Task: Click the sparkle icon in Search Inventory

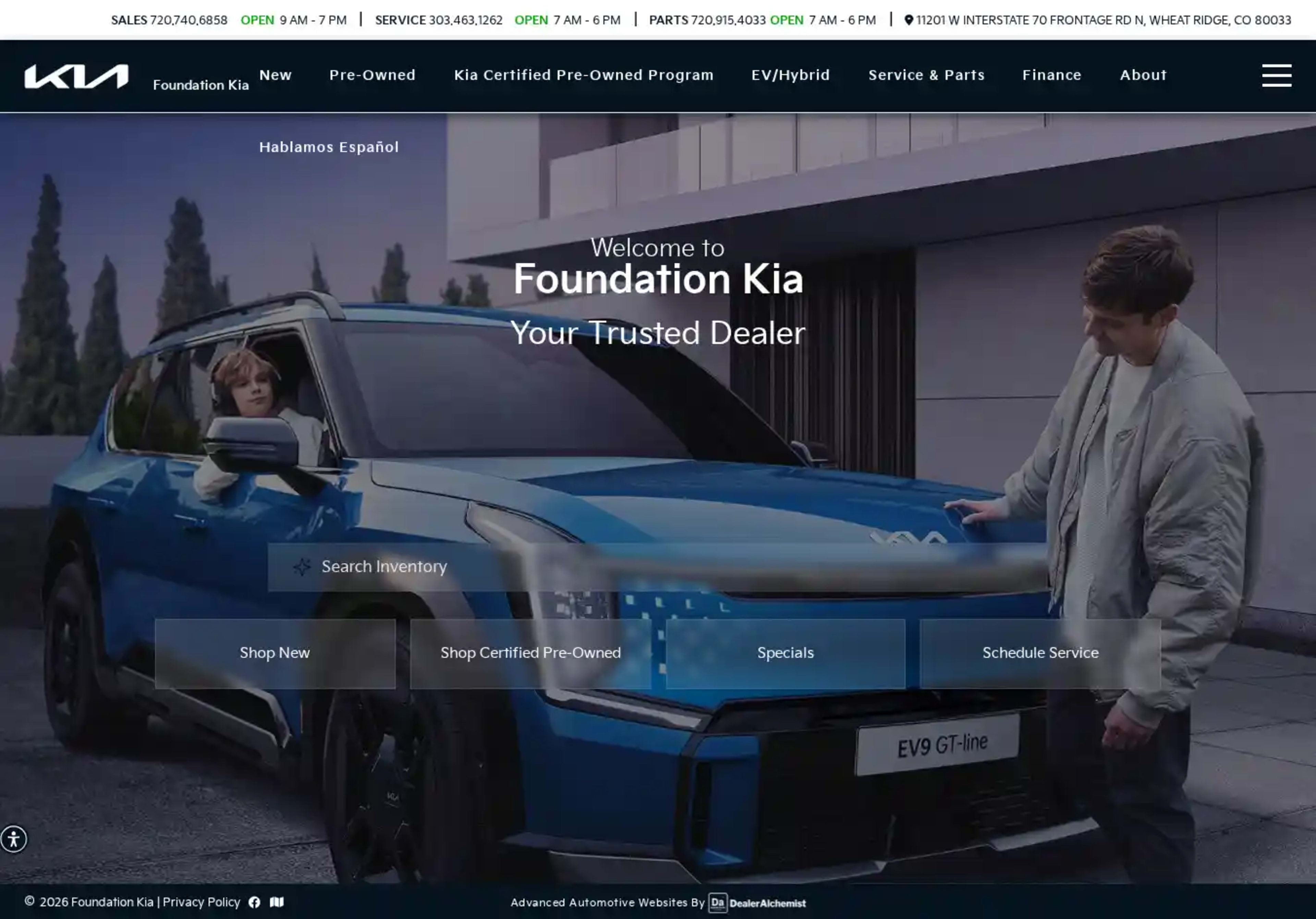Action: [x=302, y=567]
